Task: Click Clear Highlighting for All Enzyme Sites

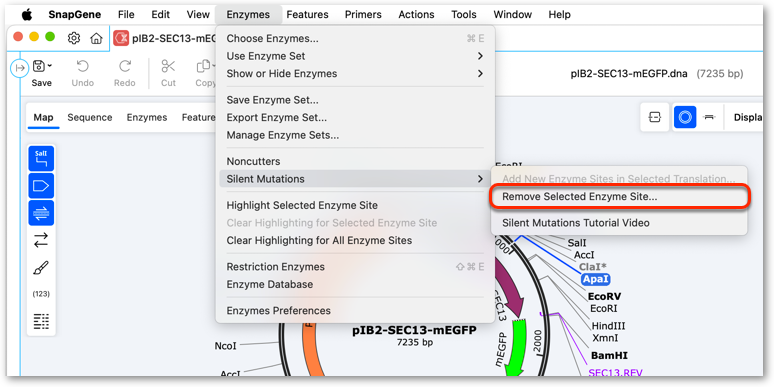Action: point(355,241)
